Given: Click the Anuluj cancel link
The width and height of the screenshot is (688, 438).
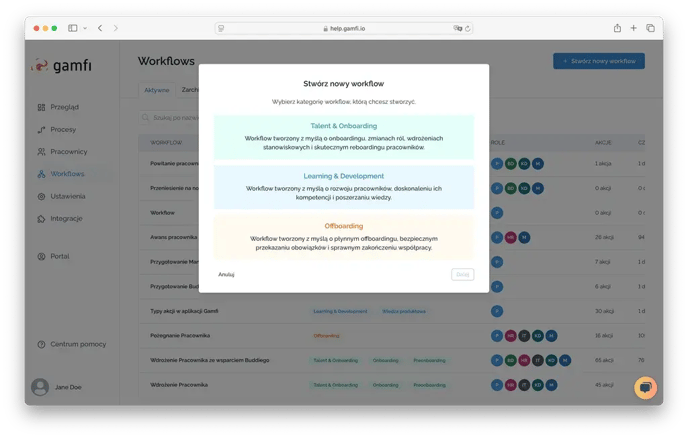Looking at the screenshot, I should pos(226,274).
